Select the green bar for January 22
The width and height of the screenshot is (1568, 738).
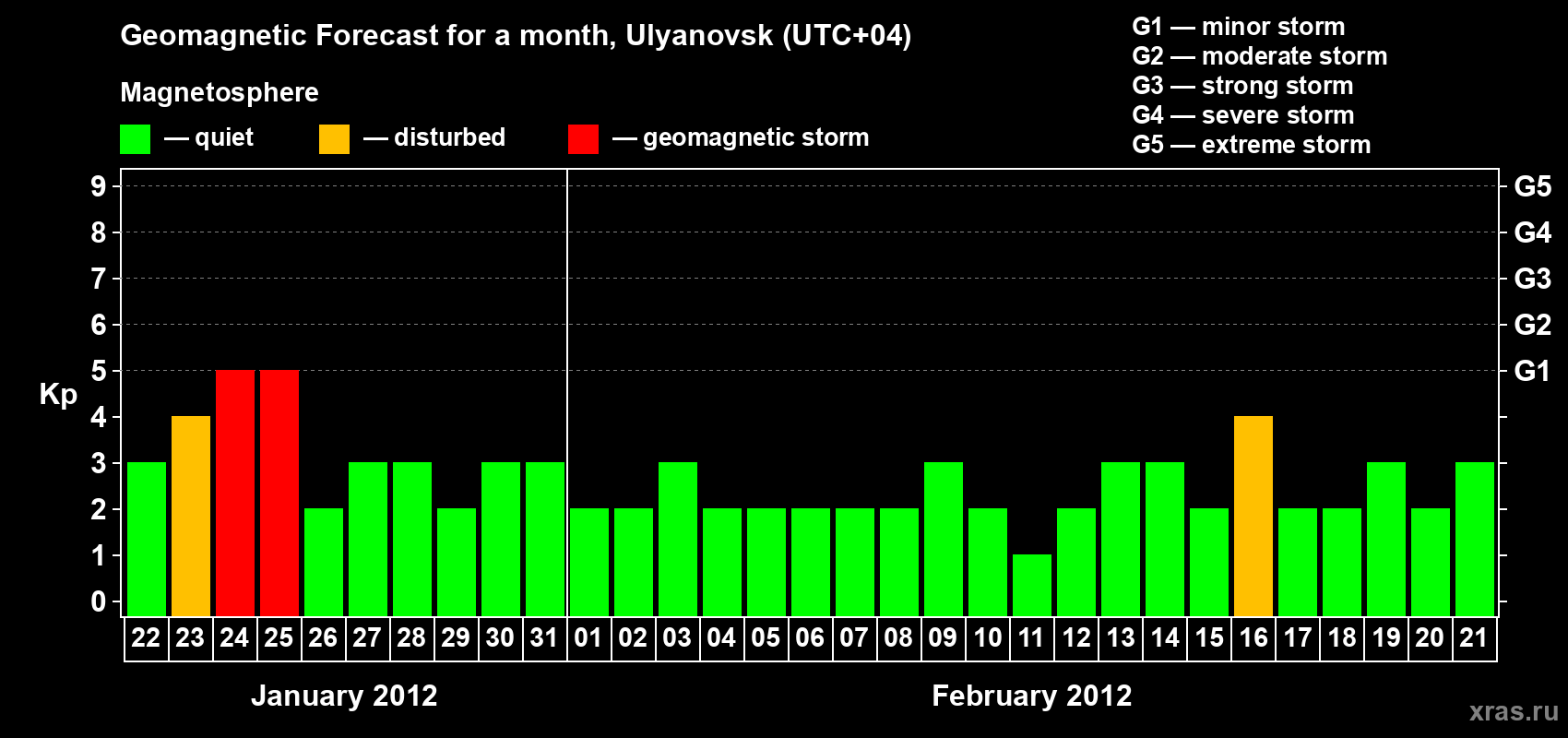(x=147, y=539)
